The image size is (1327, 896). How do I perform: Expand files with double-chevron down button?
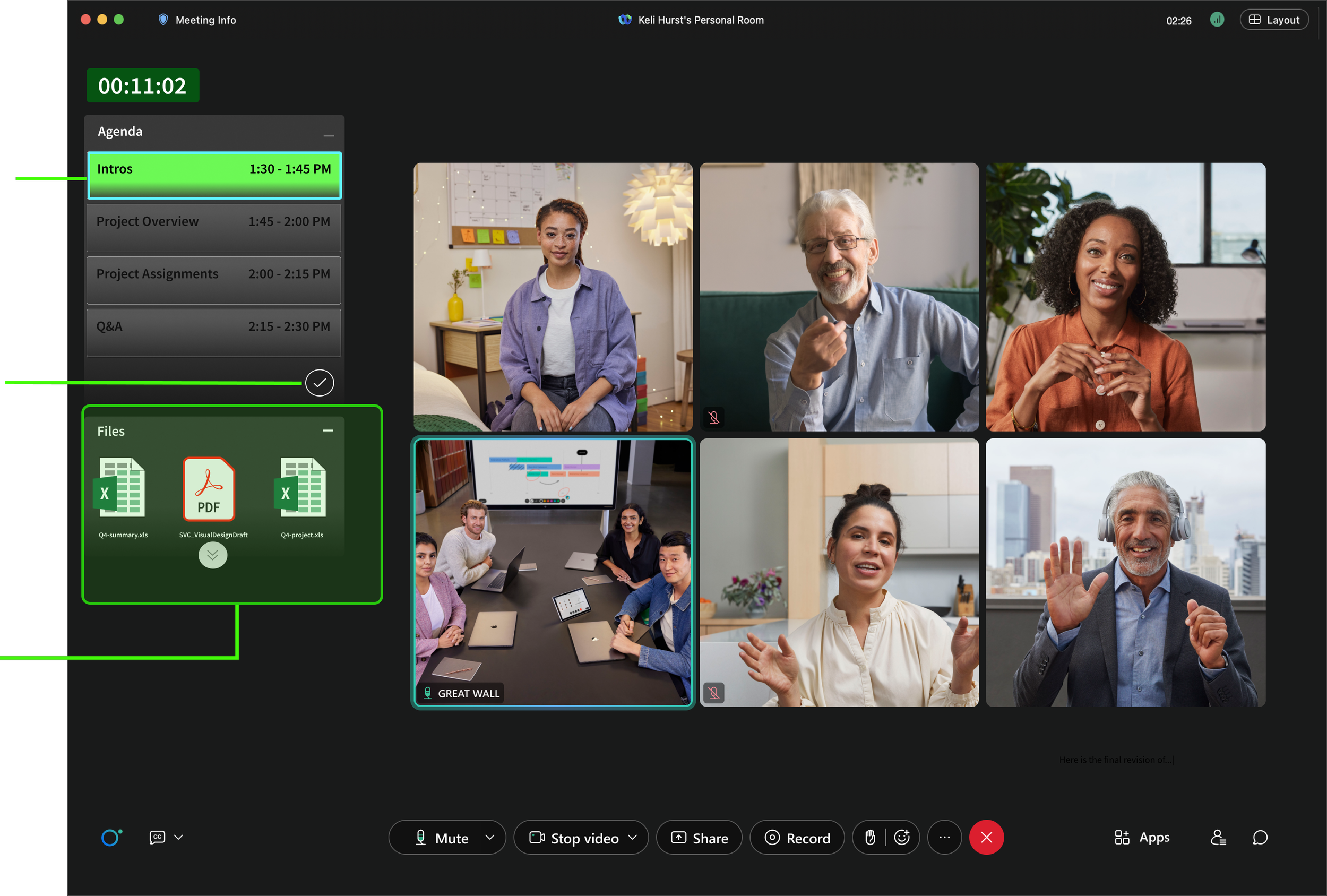tap(212, 555)
